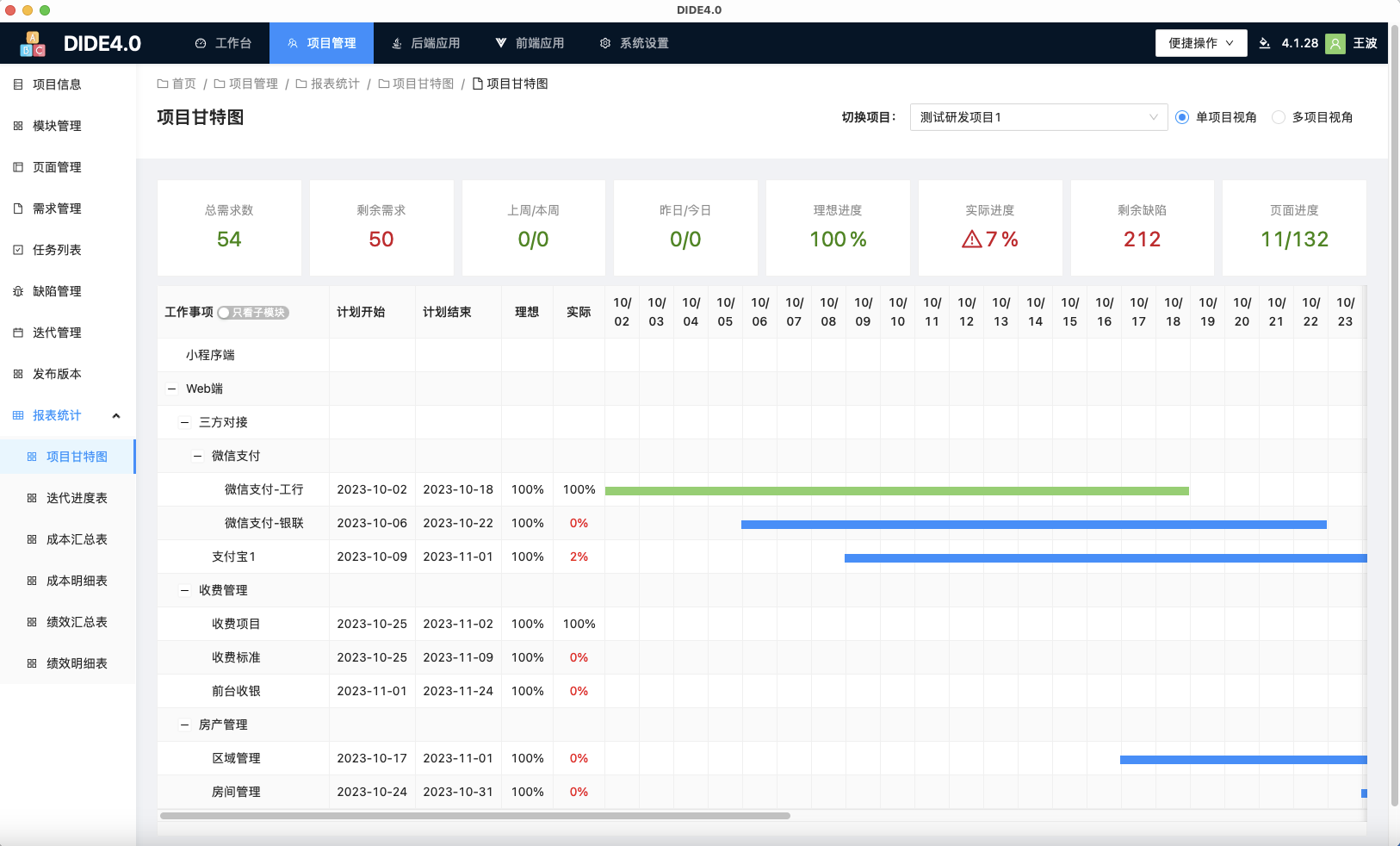
Task: Collapse the 收费管理 tree node
Action: [x=184, y=591]
